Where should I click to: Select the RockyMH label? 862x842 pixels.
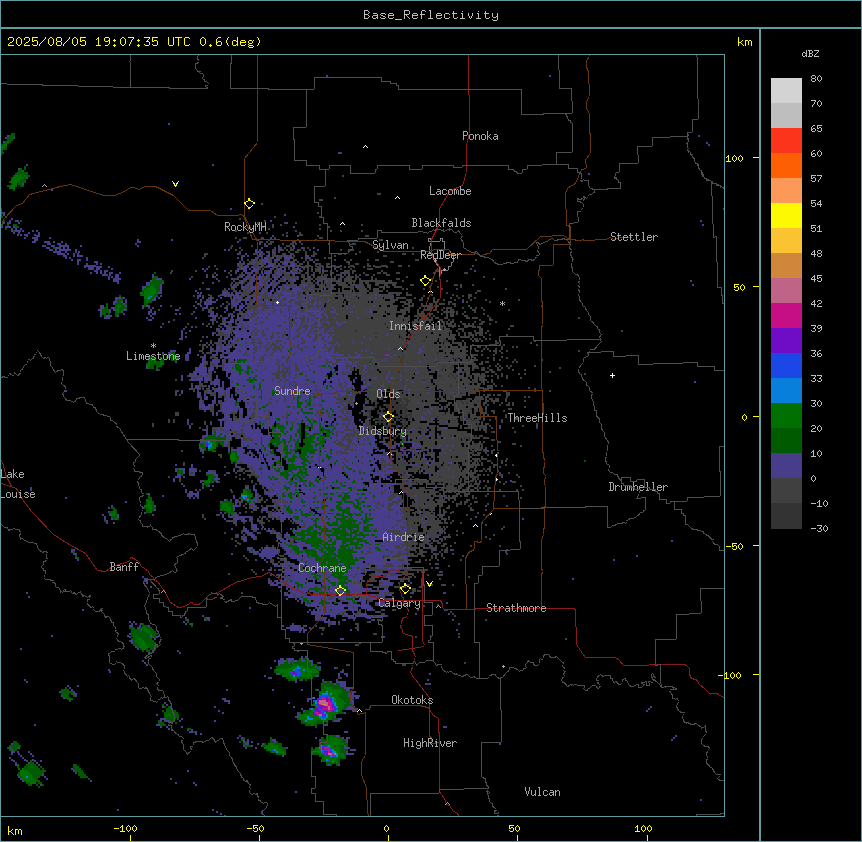tap(245, 227)
